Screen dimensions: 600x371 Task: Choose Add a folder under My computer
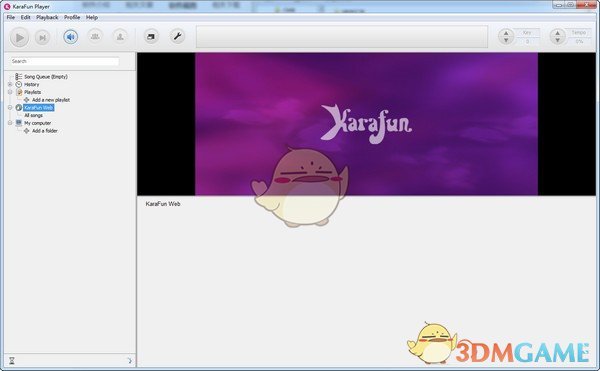pos(45,131)
